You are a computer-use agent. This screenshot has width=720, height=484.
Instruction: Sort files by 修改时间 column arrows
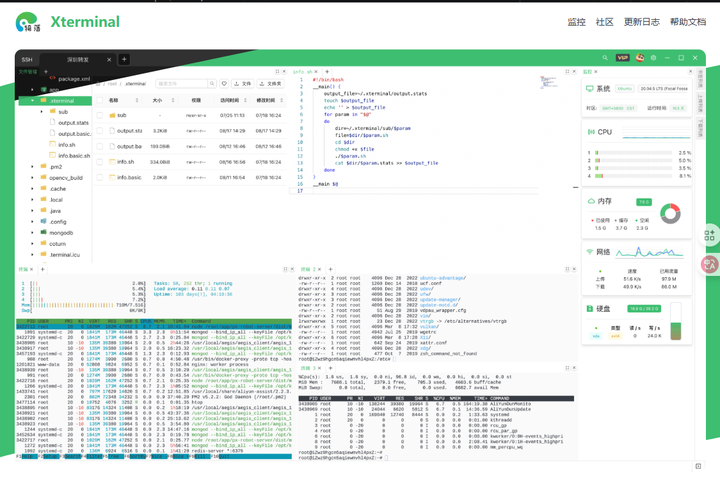[281, 101]
